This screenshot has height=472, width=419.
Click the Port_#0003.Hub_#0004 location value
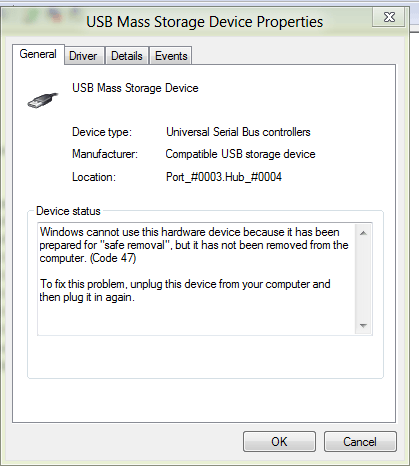tap(224, 177)
